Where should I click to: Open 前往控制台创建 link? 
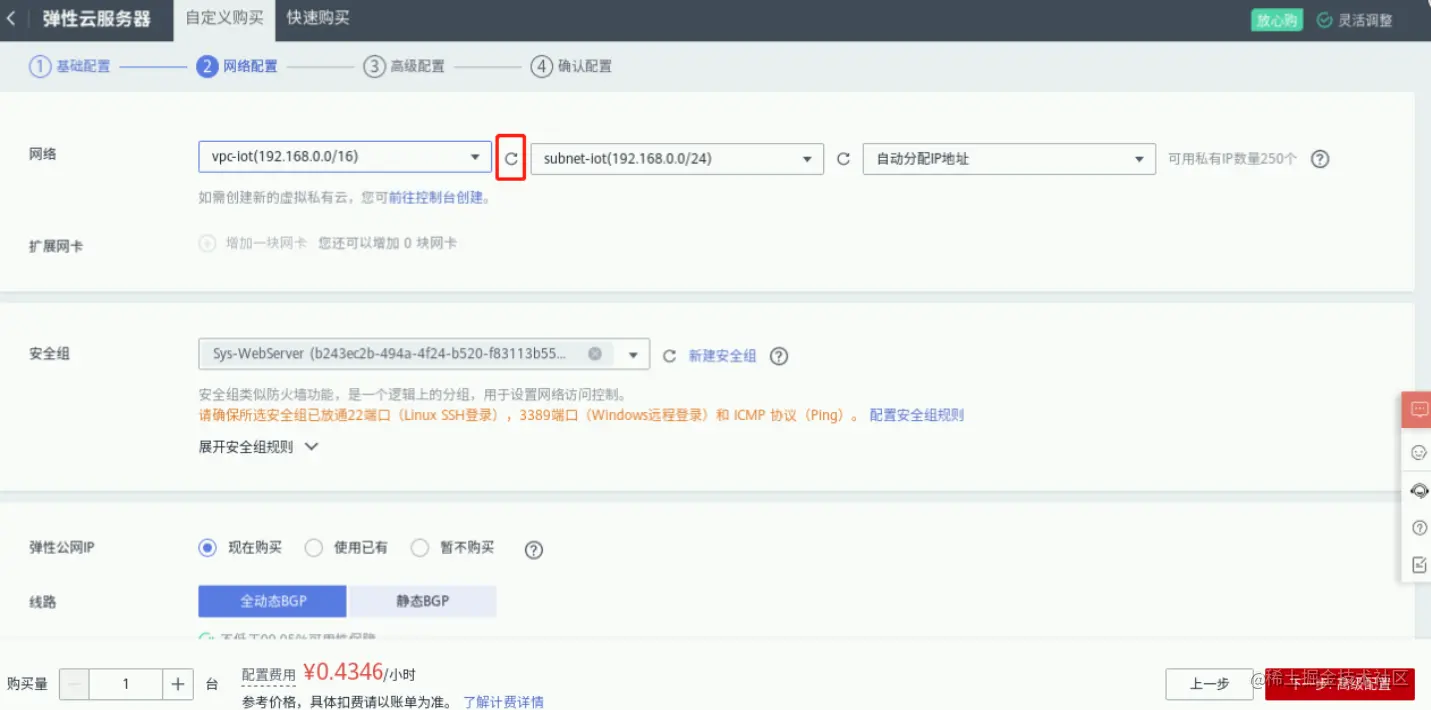[x=436, y=198]
